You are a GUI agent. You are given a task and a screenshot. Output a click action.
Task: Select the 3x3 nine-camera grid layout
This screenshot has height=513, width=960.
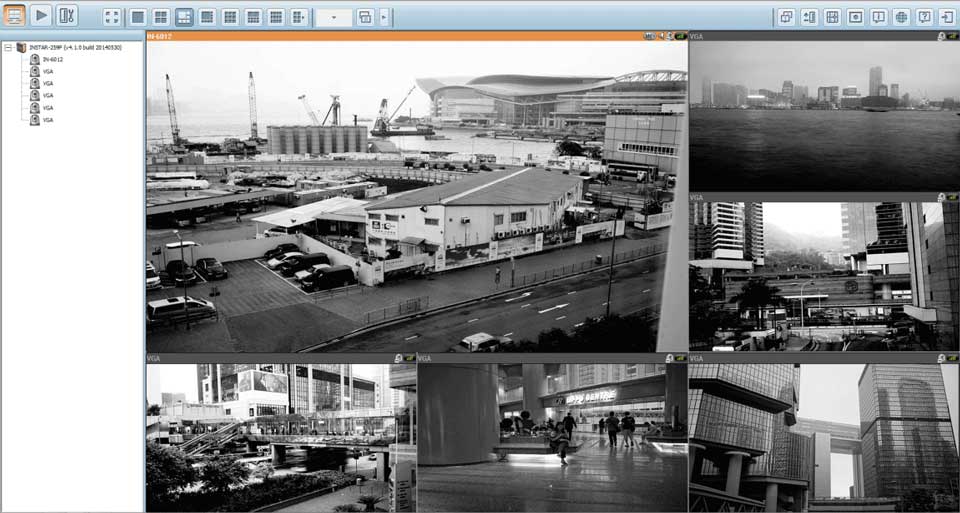coord(230,17)
